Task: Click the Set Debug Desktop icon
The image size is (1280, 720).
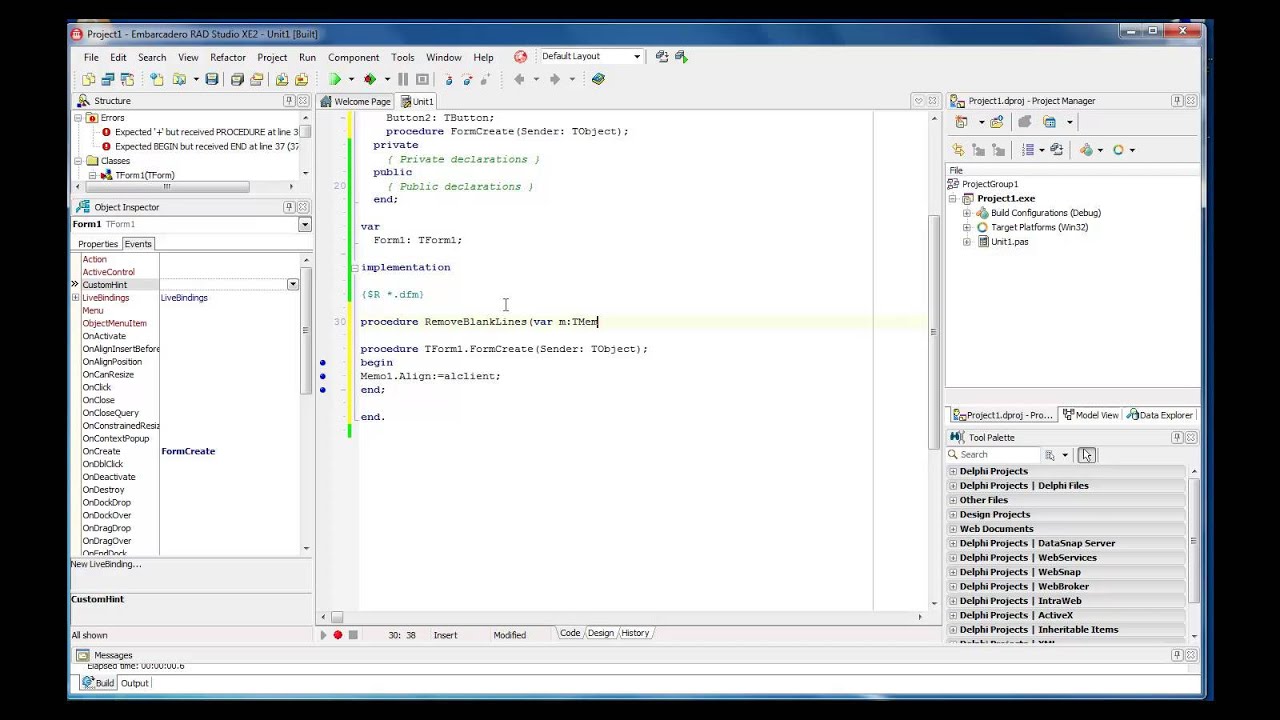Action: pos(682,57)
